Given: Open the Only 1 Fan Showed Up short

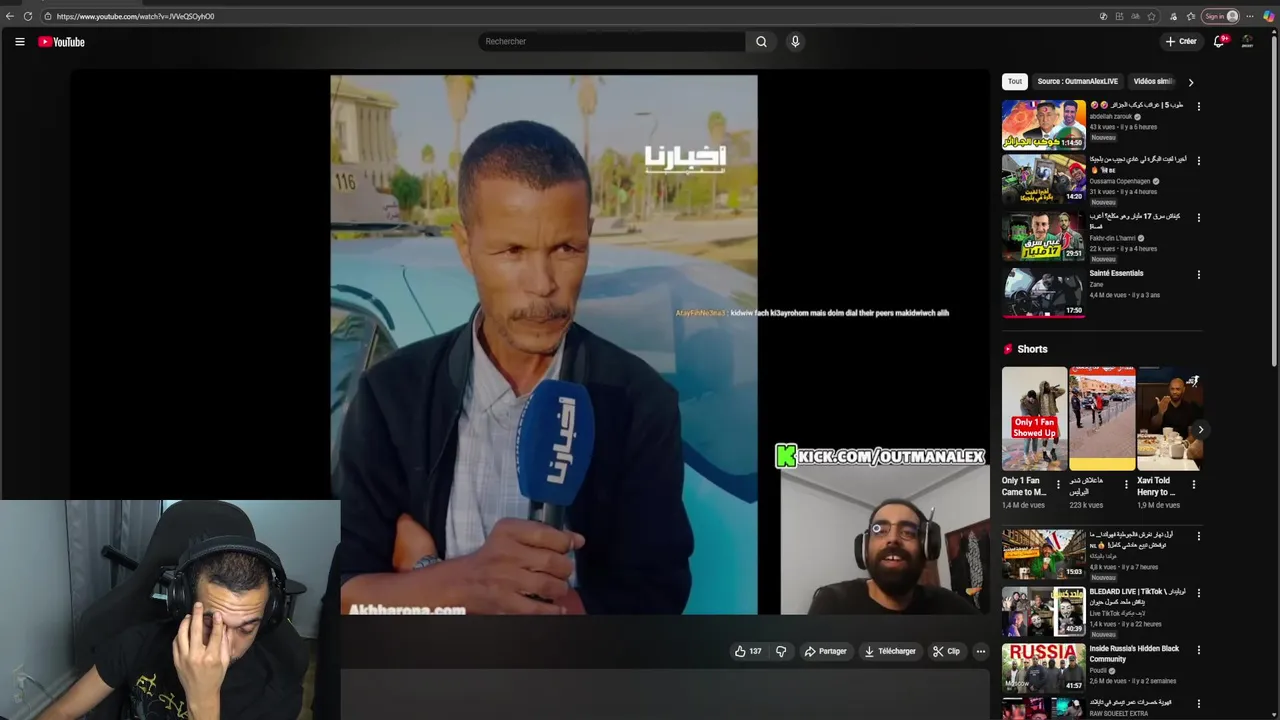Looking at the screenshot, I should tap(1034, 418).
